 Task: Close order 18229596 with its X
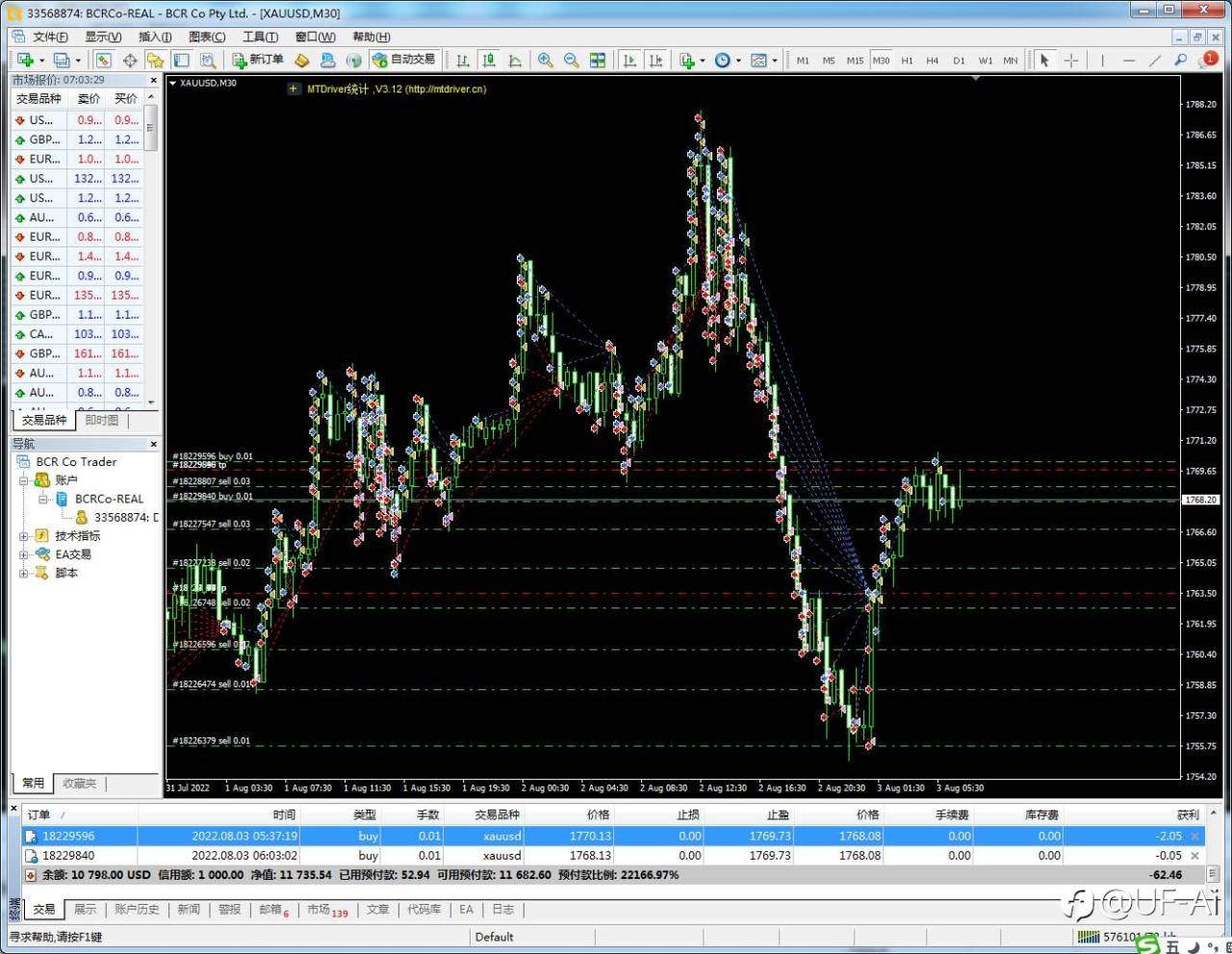(x=1195, y=837)
